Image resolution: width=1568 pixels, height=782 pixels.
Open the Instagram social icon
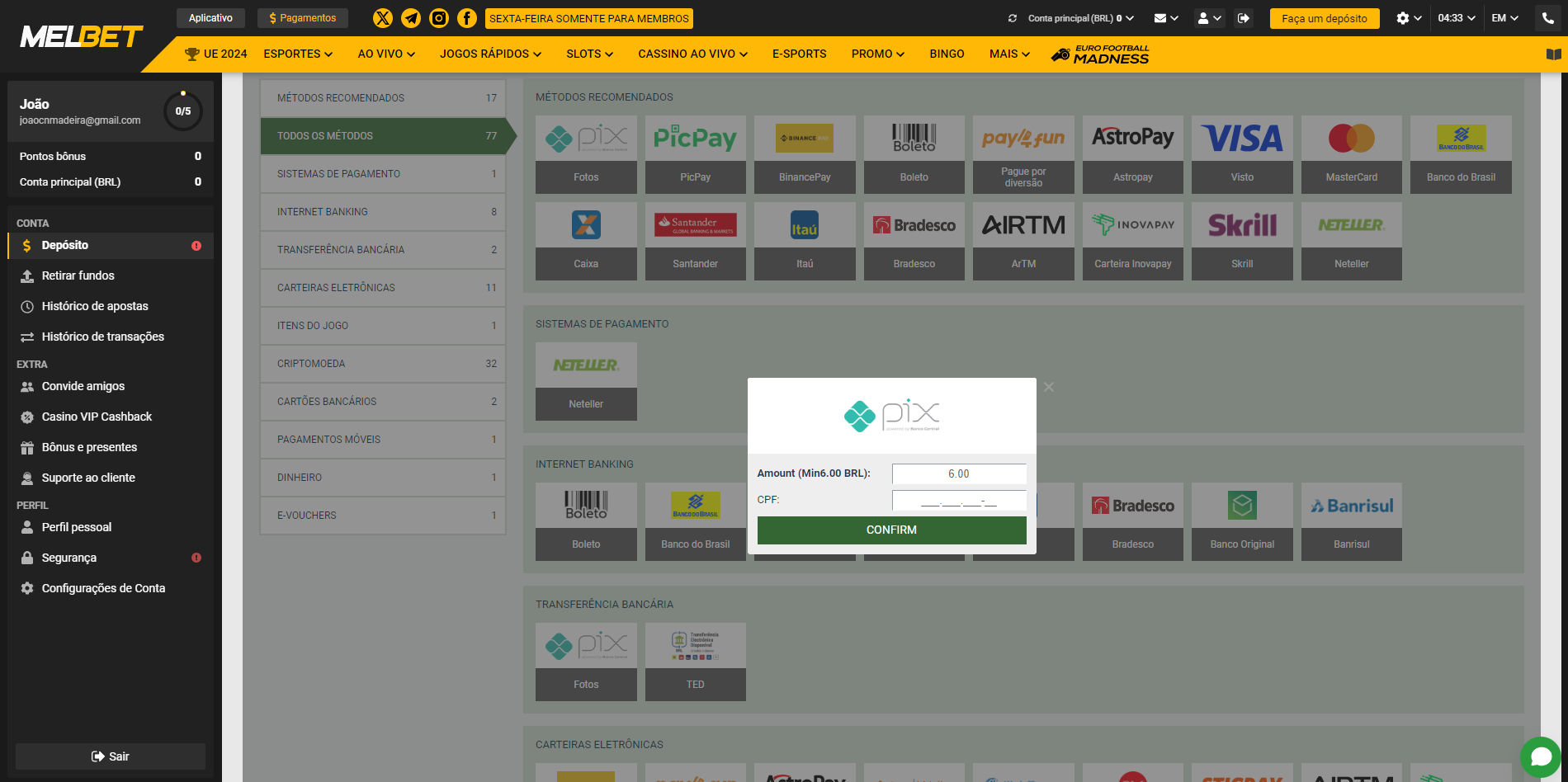tap(439, 18)
